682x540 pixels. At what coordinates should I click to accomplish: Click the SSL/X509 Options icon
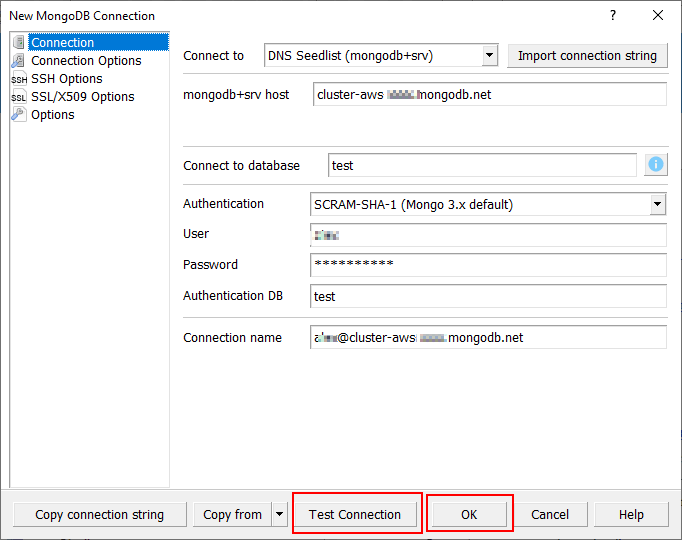coord(19,97)
